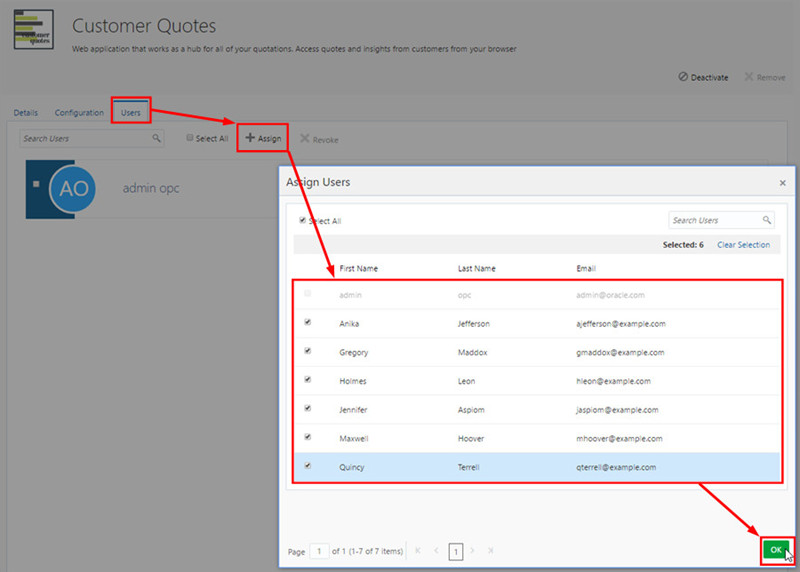Image resolution: width=800 pixels, height=572 pixels.
Task: Click the first name Gregory
Action: [x=354, y=353]
